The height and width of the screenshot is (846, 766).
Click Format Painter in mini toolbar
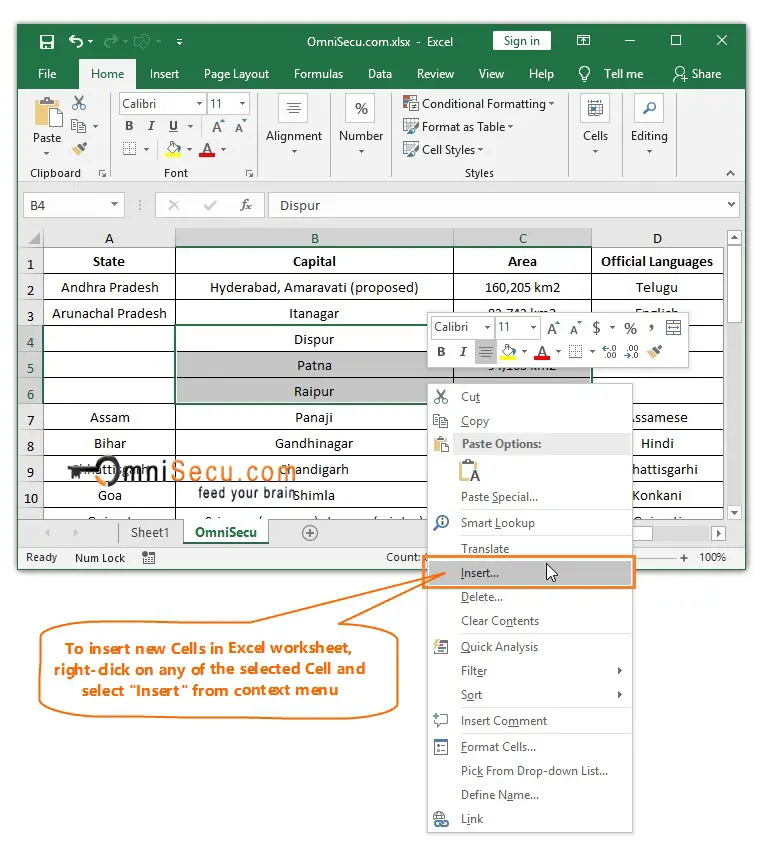pos(655,352)
